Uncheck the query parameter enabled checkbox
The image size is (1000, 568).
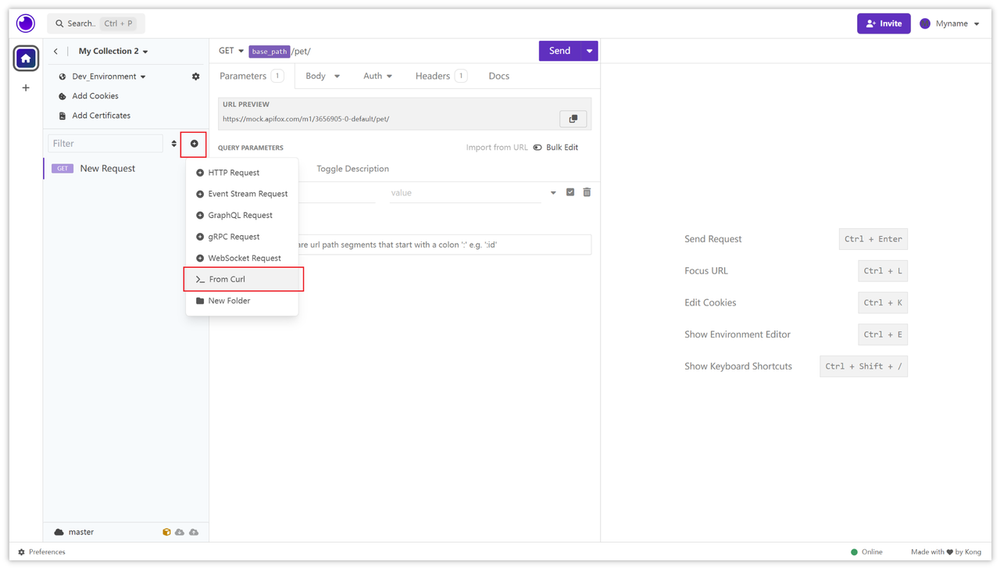(570, 192)
